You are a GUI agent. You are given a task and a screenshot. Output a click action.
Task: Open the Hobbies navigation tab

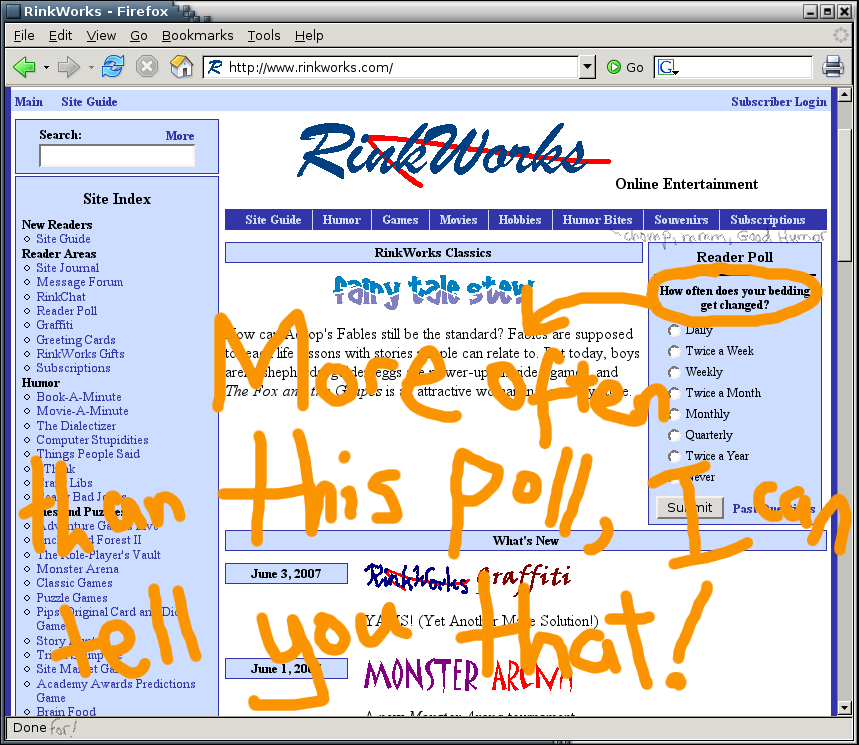(x=520, y=220)
